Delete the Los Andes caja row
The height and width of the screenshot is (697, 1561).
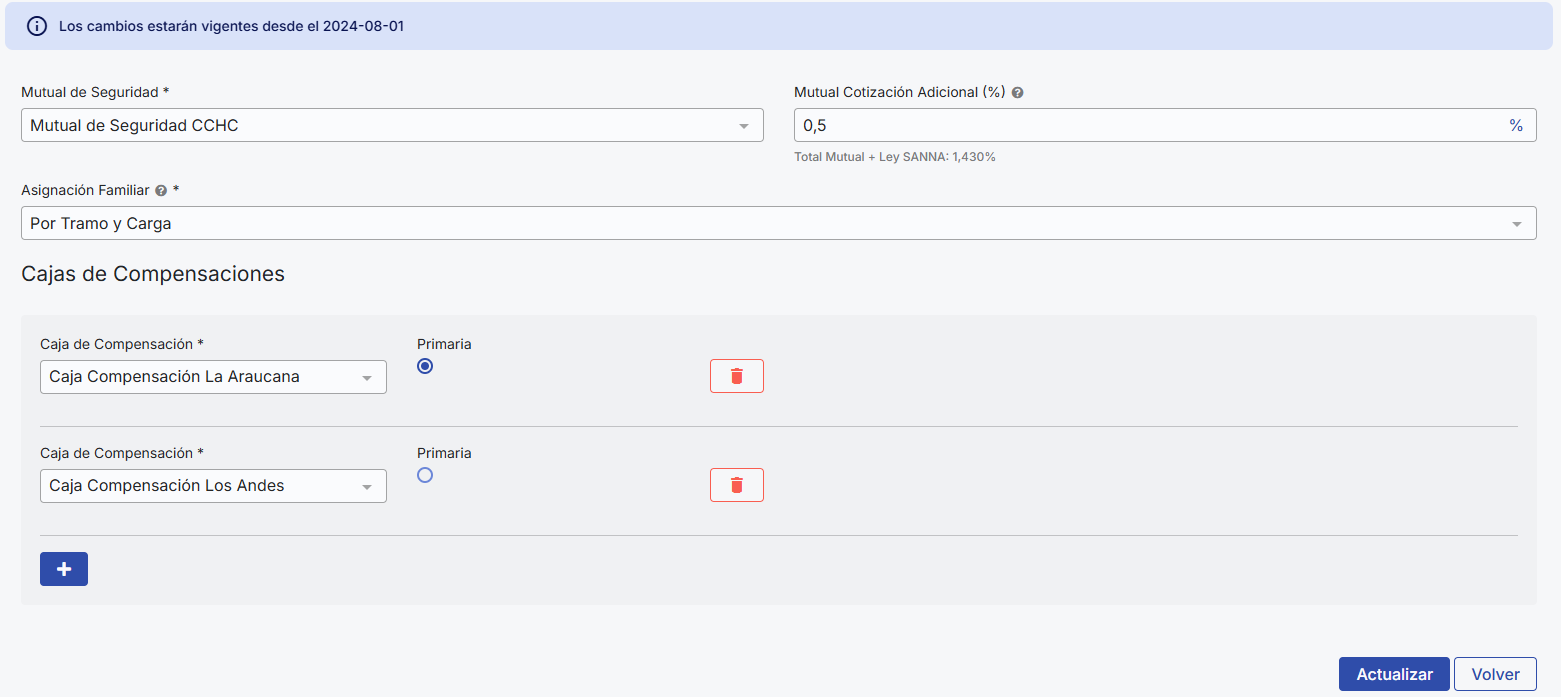coord(737,485)
